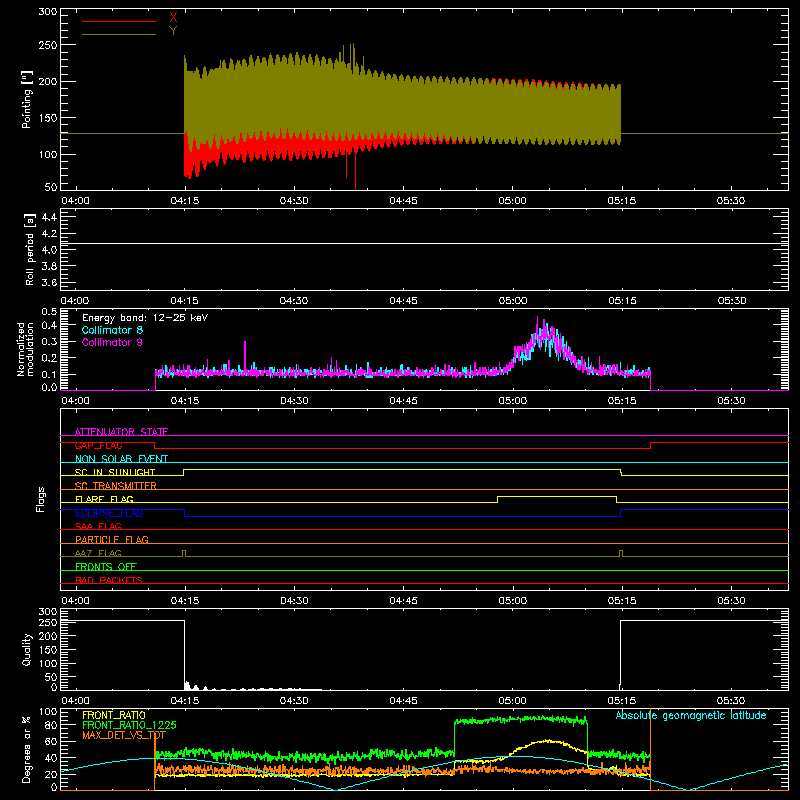Click 04:45 below the Roll period plot
This screenshot has height=800, width=800.
403,301
